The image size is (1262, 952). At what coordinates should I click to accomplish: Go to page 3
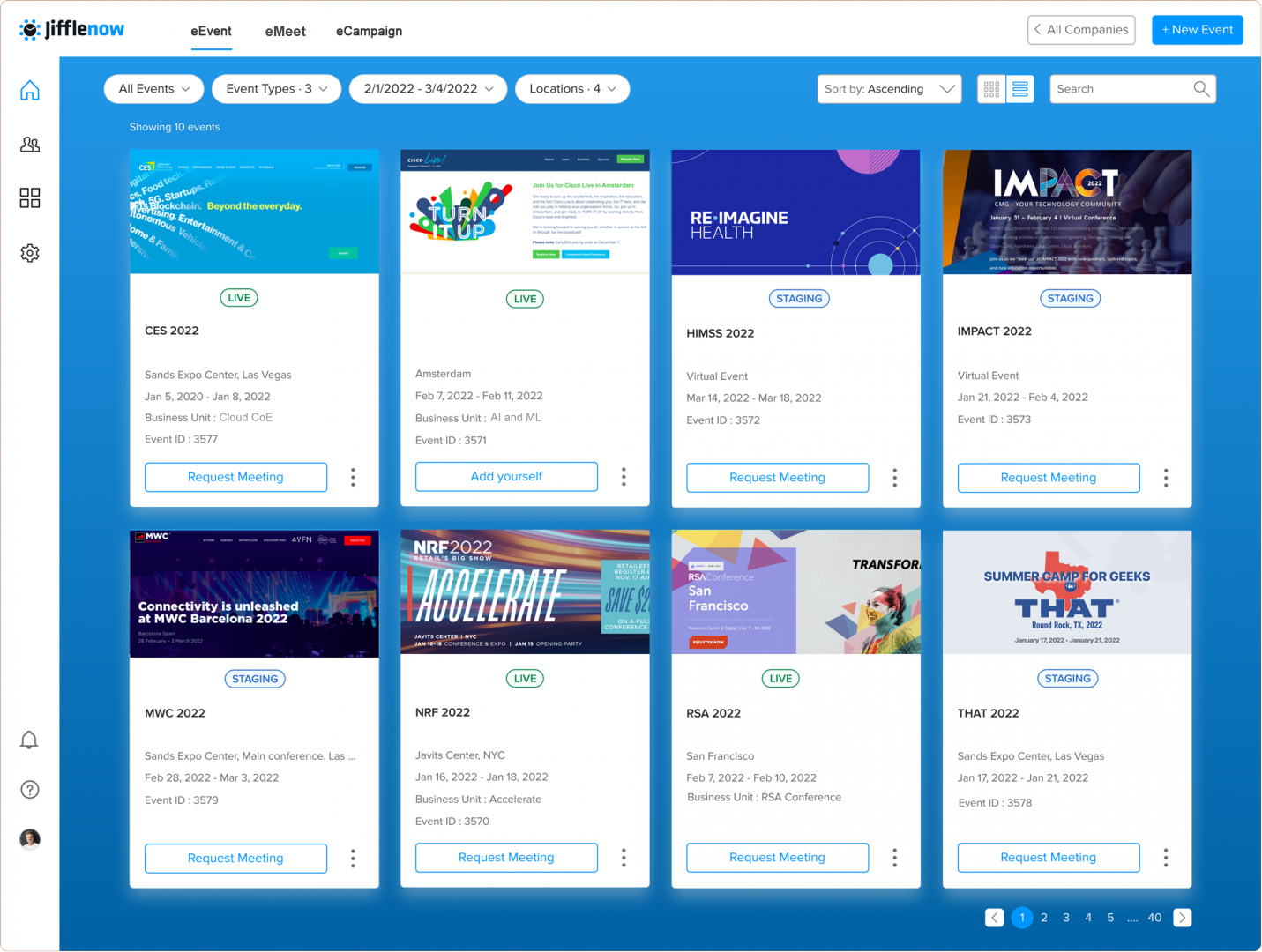[1066, 918]
